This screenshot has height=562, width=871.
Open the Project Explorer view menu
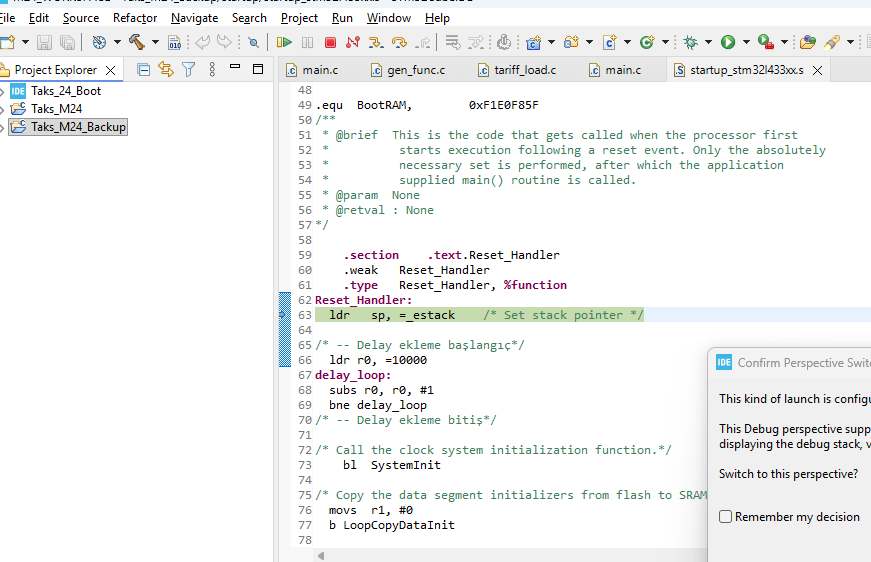click(212, 70)
